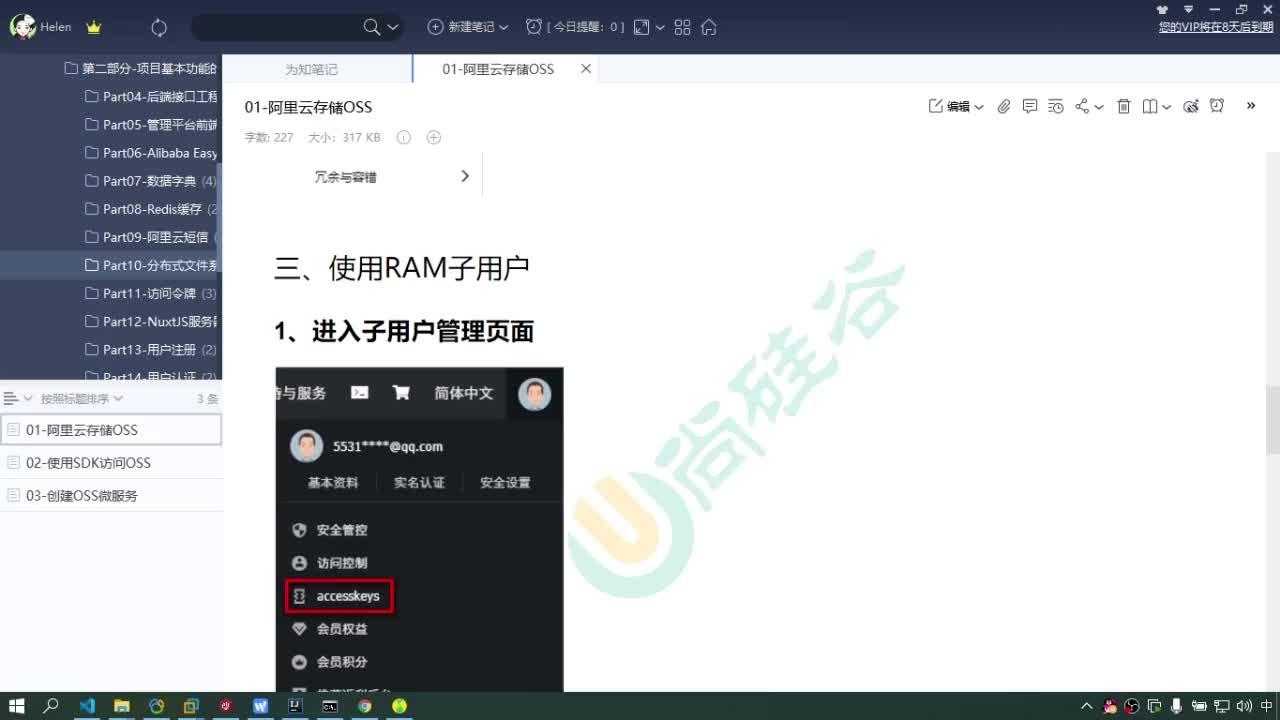The width and height of the screenshot is (1280, 720).
Task: Open note 01-阿里云存储OSS in the list
Action: pos(111,430)
